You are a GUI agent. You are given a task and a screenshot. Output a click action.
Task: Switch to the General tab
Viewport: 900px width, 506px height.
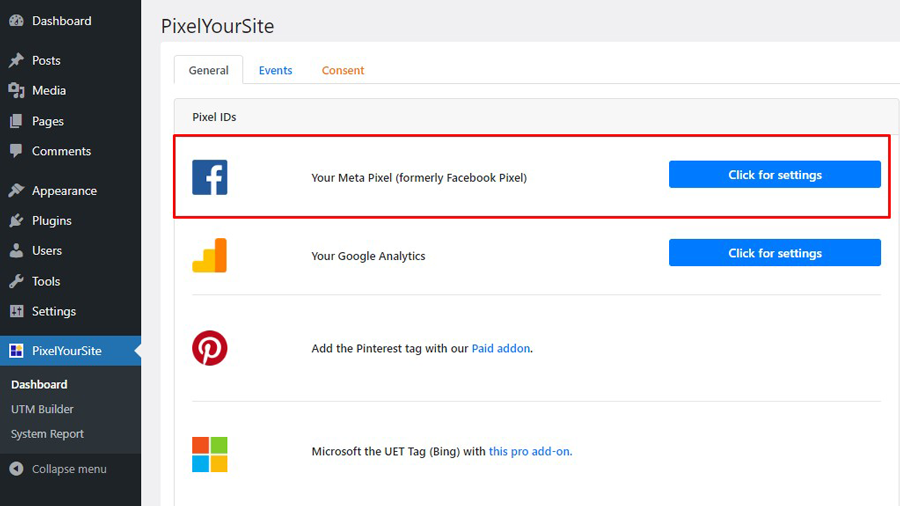[x=208, y=70]
